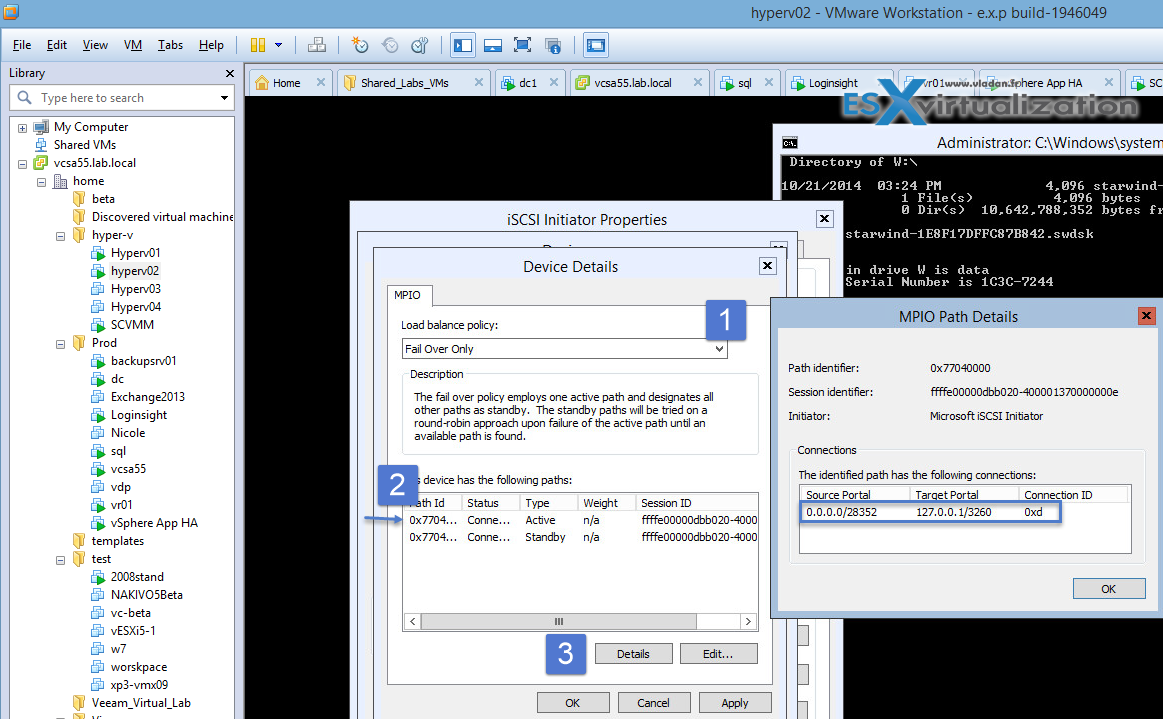
Task: Select the Standby path row
Action: pos(582,537)
